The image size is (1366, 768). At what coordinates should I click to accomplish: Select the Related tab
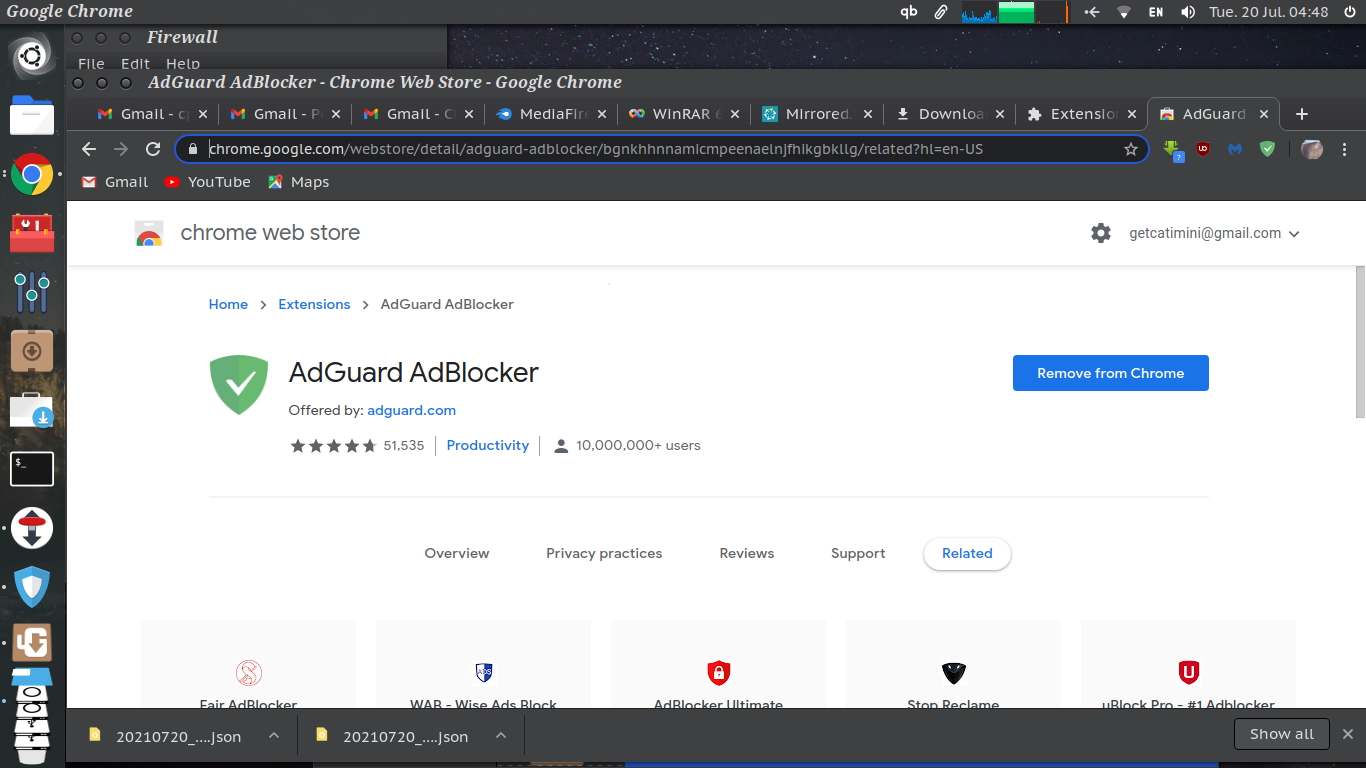tap(967, 553)
